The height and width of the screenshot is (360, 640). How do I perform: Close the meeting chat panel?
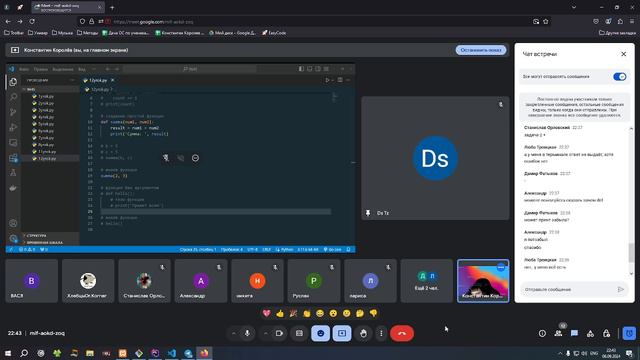623,54
